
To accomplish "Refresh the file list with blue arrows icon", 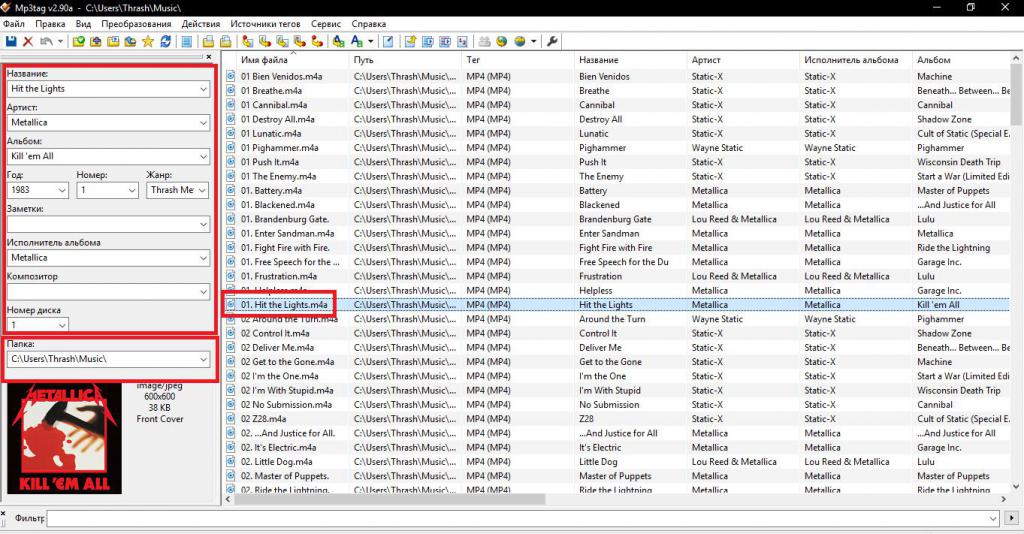I will tap(166, 41).
